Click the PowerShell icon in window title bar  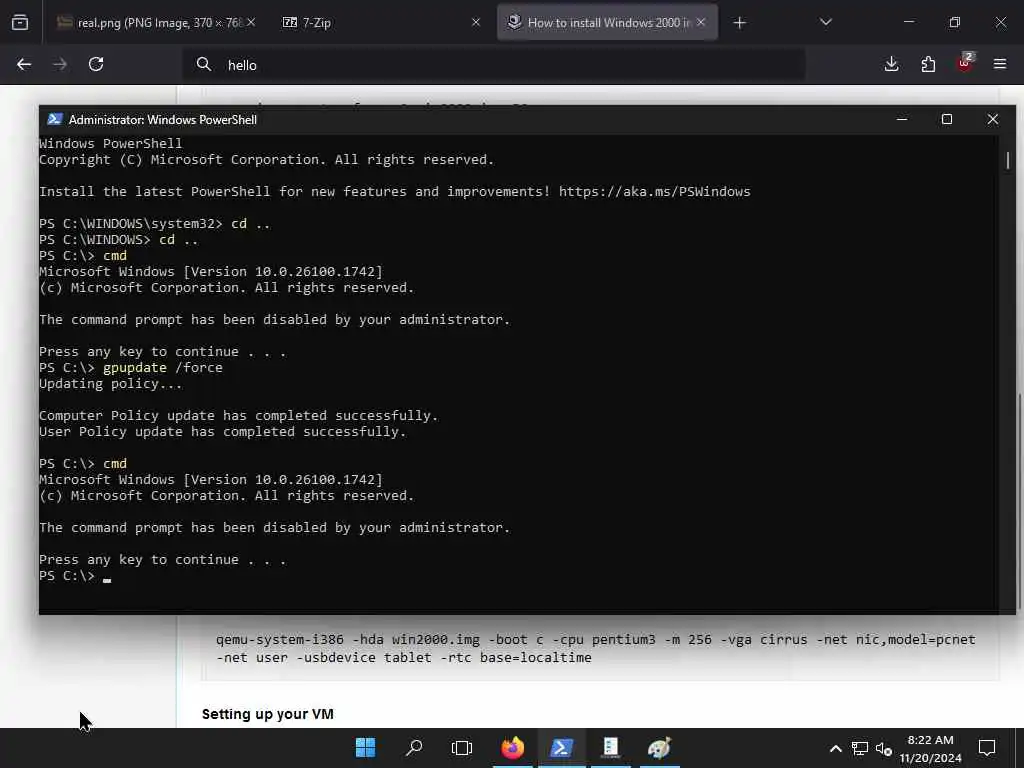(55, 120)
